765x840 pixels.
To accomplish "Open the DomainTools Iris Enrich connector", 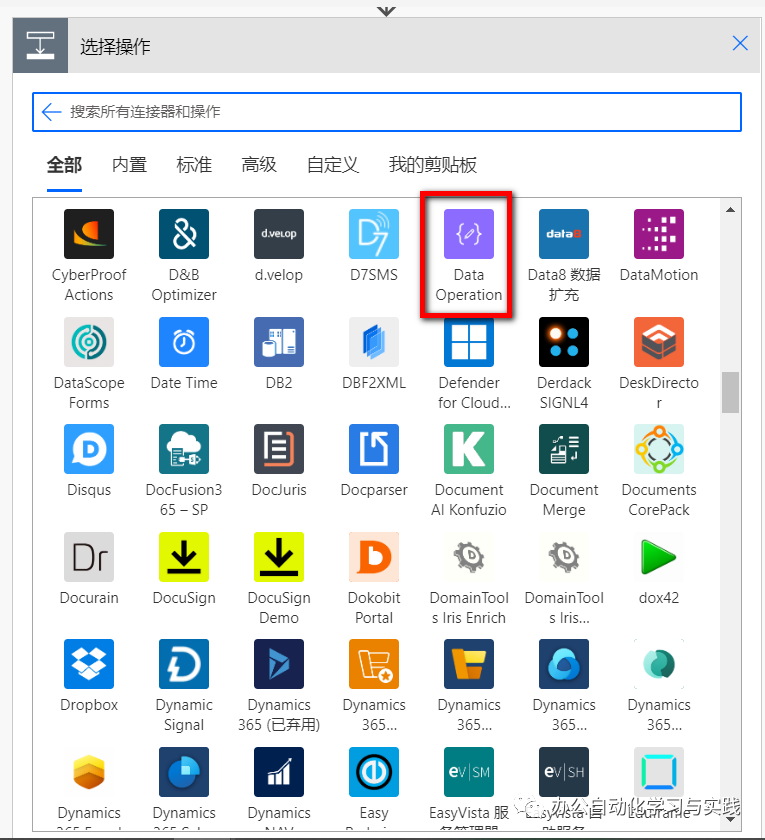I will coord(469,557).
